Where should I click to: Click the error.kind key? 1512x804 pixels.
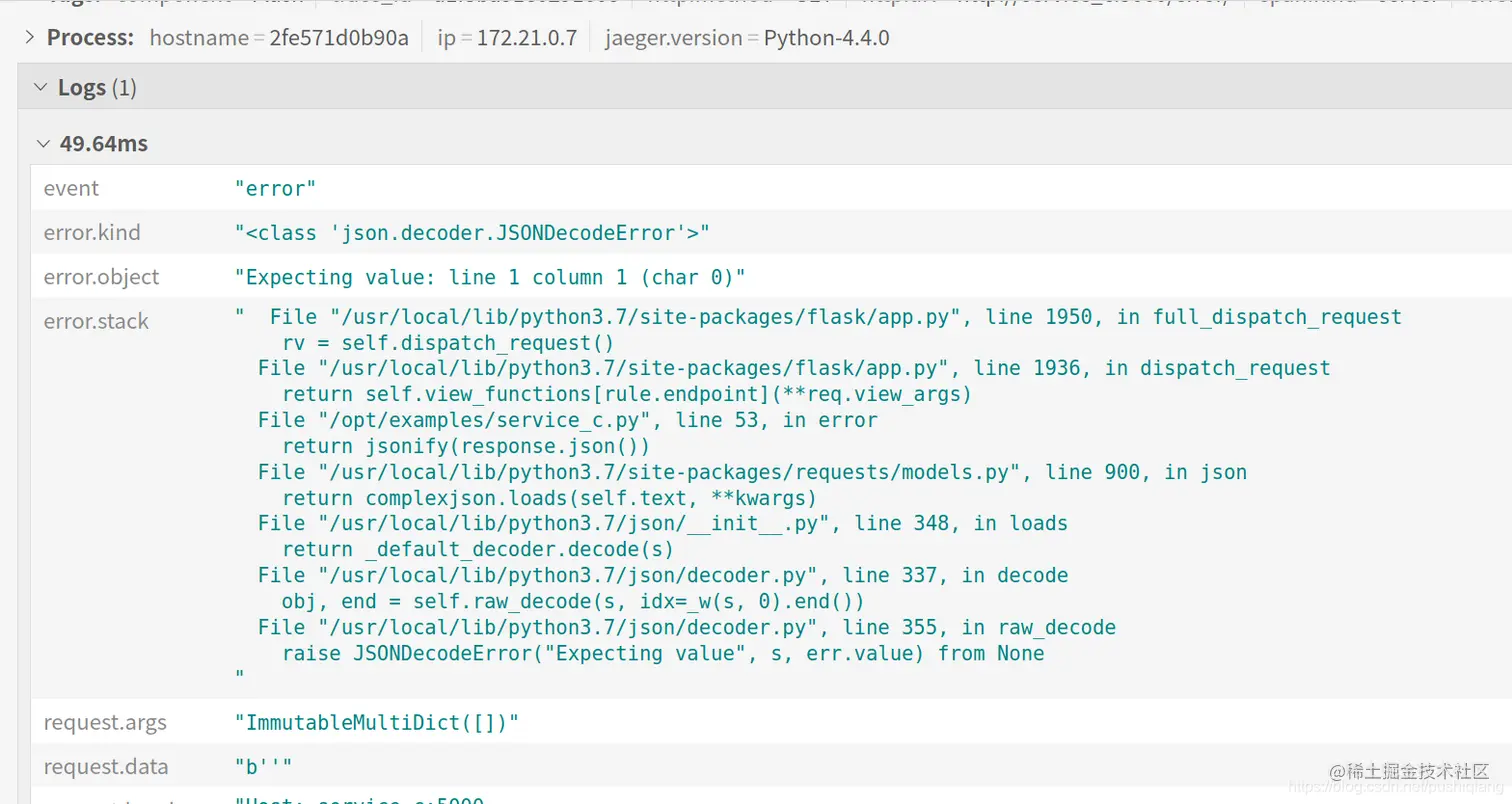point(92,232)
